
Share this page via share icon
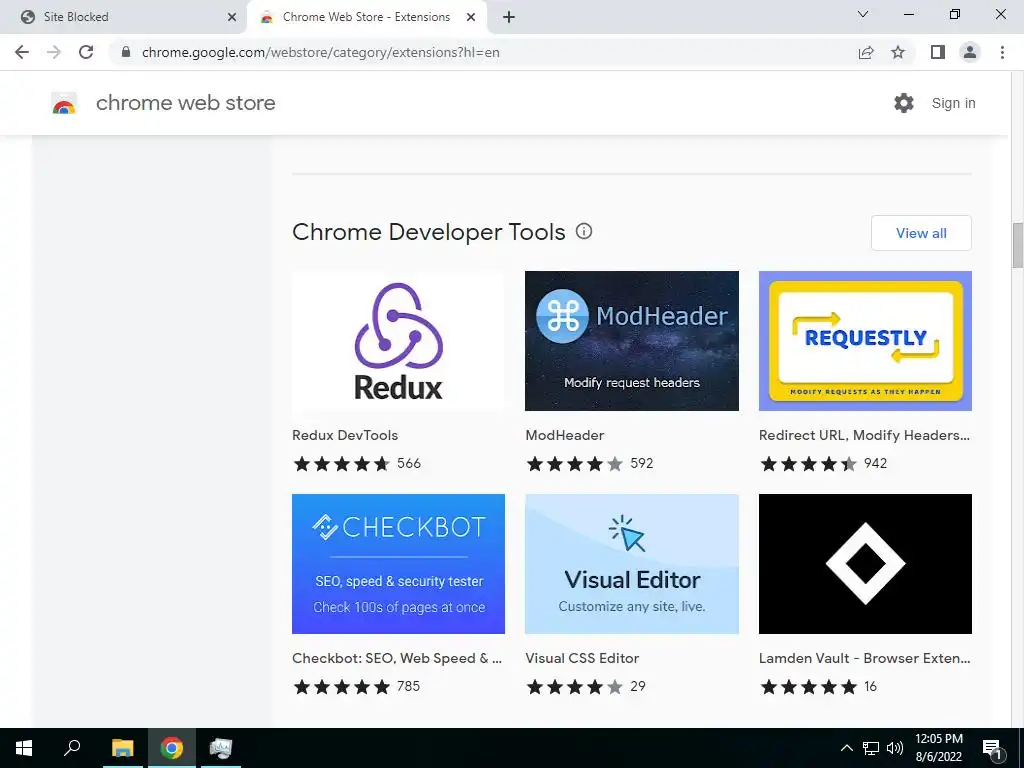tap(866, 52)
